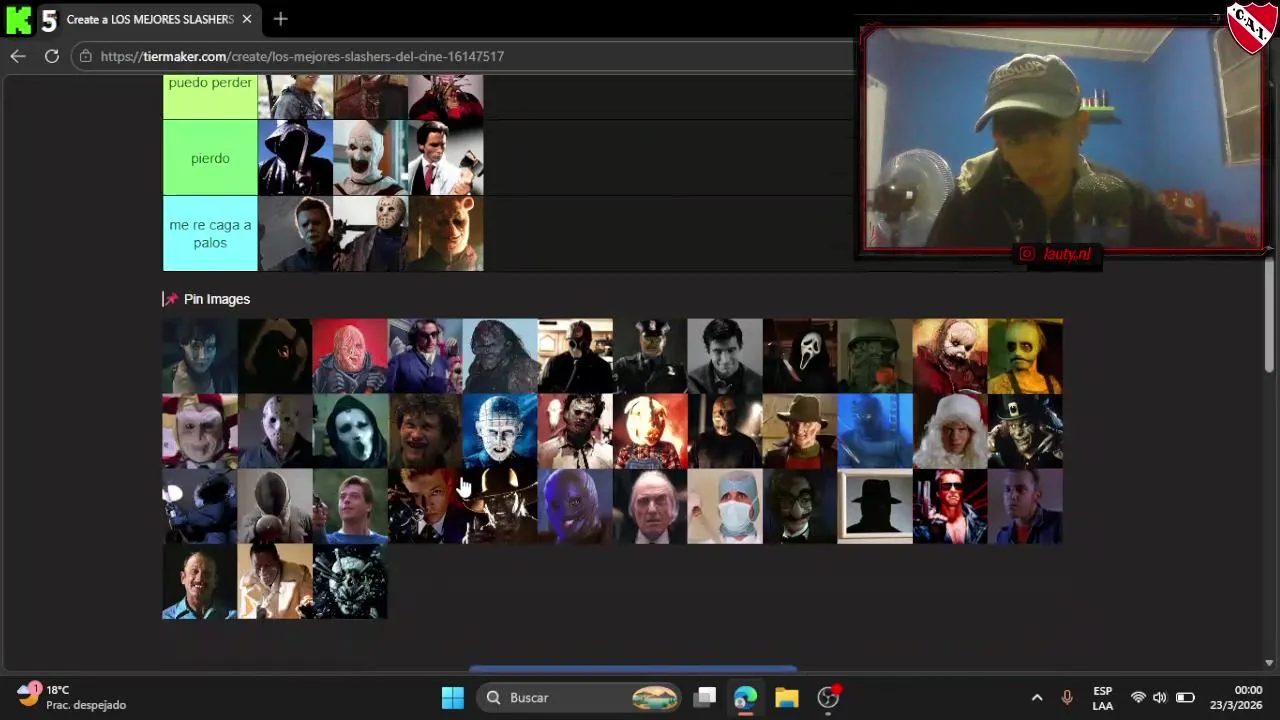The image size is (1280, 720).
Task: Open the Windows Start menu
Action: pyautogui.click(x=453, y=697)
